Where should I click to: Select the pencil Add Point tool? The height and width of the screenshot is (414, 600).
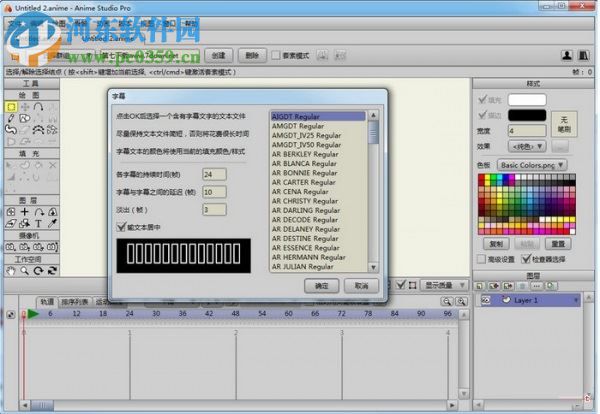tap(11, 118)
